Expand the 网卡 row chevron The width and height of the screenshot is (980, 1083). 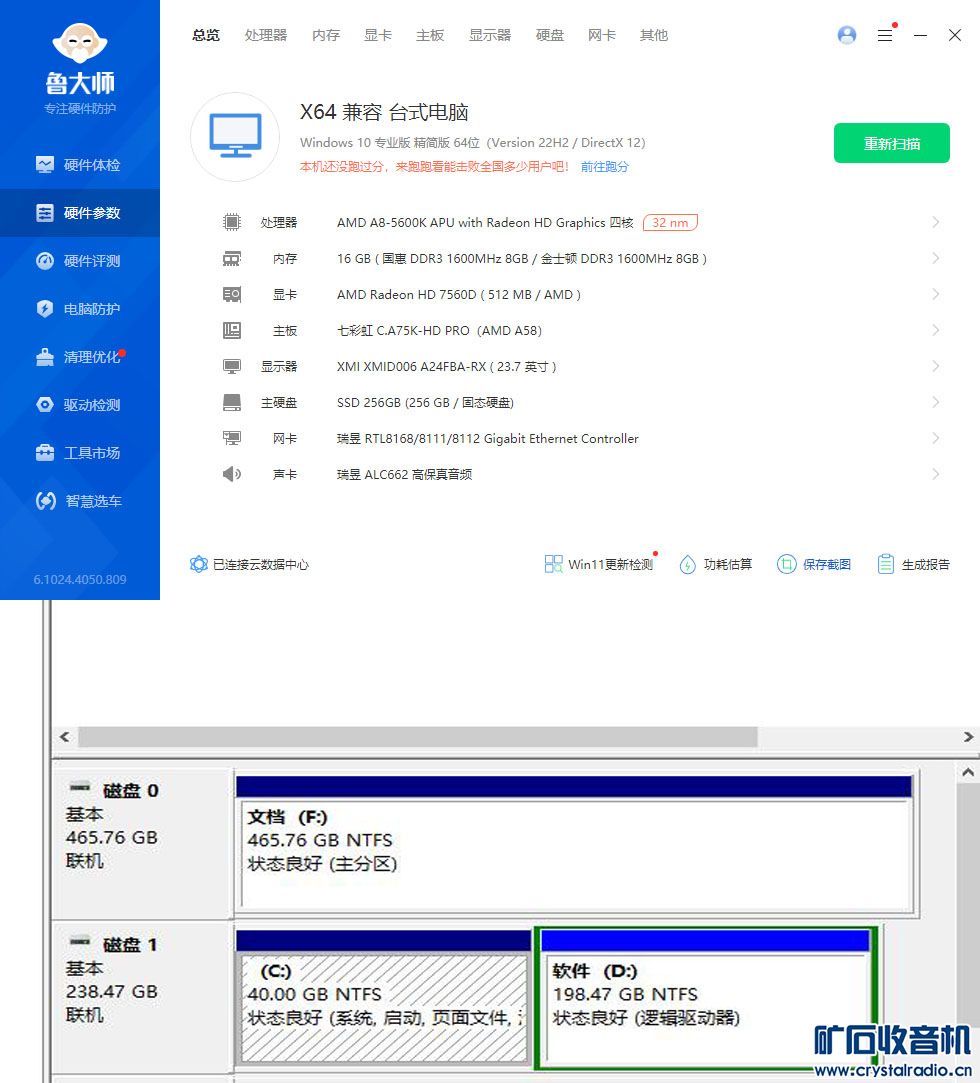click(936, 438)
